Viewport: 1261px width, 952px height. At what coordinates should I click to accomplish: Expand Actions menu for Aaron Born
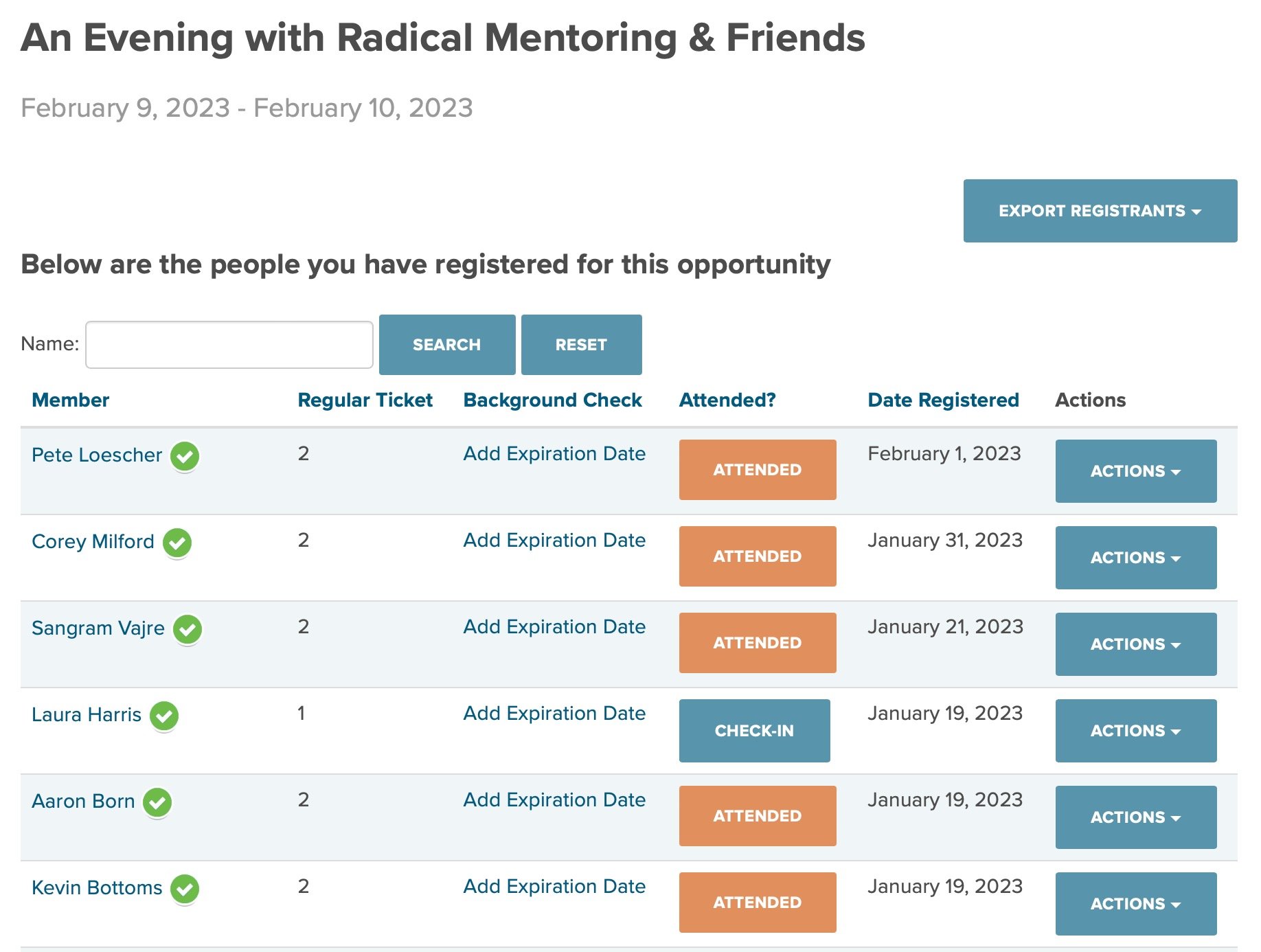tap(1135, 817)
